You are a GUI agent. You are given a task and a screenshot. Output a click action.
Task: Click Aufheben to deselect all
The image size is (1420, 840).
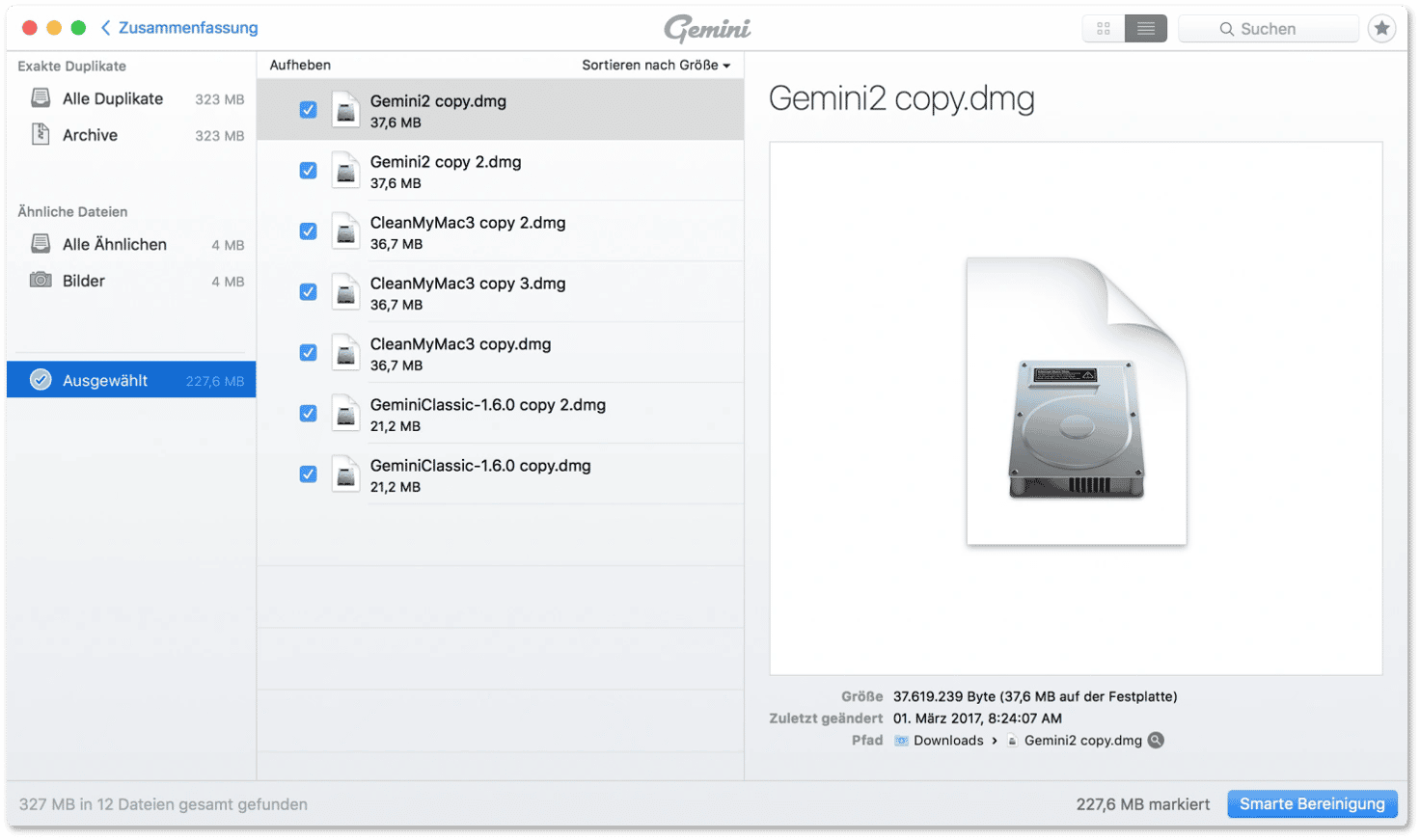300,65
